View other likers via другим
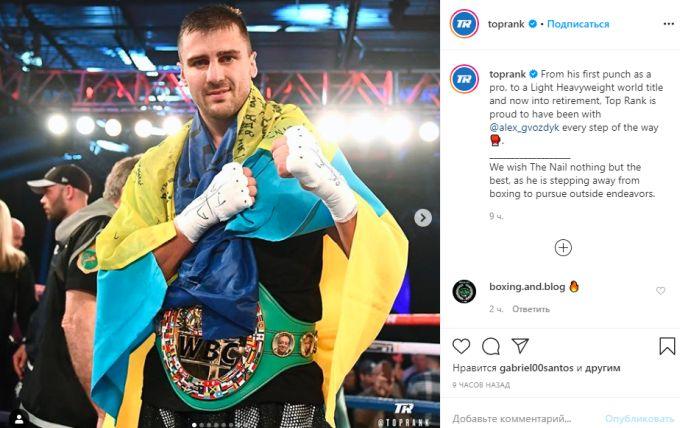 [602, 368]
